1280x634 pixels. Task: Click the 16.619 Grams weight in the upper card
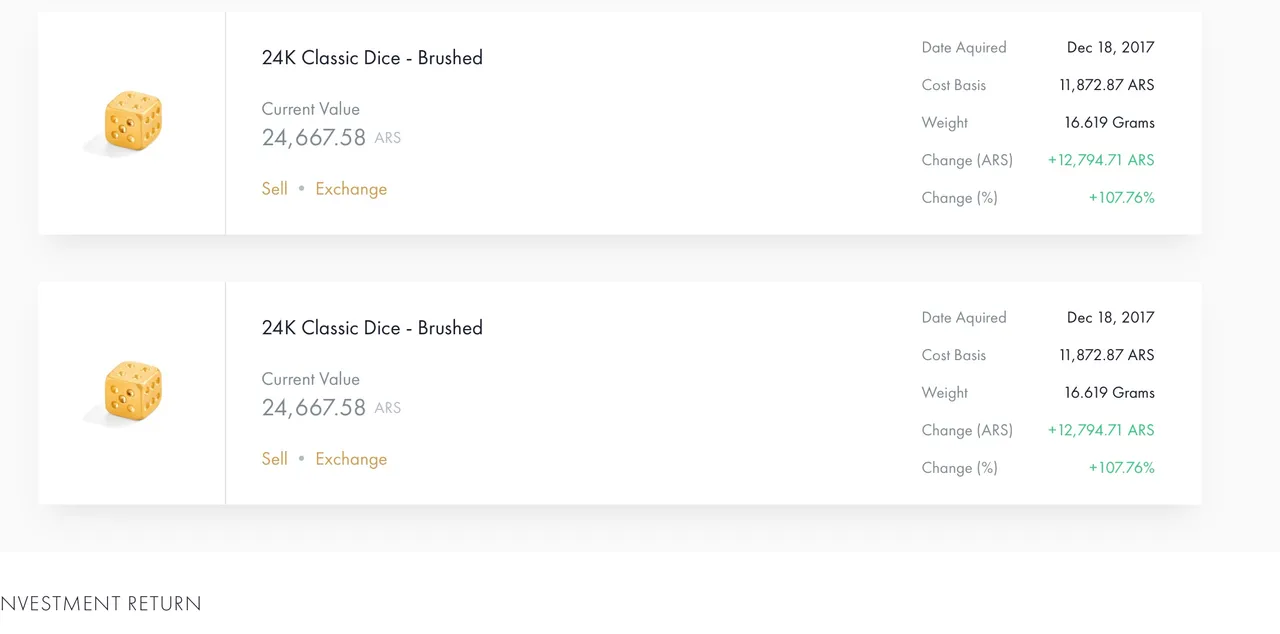click(x=1109, y=123)
